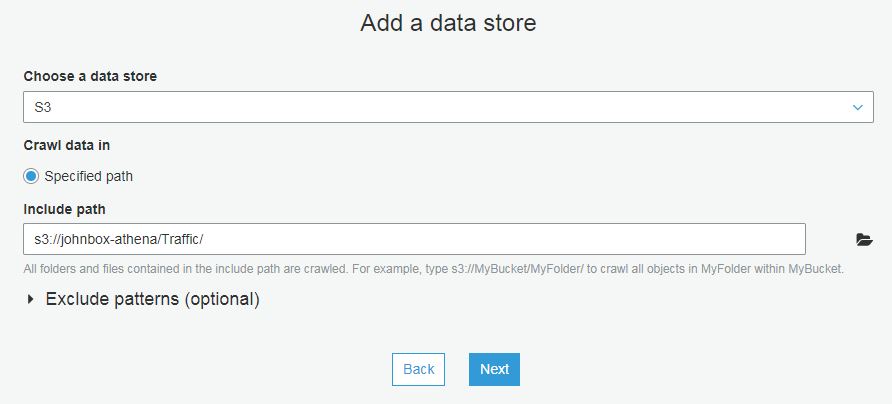Click the "Specified path" radio label text

coord(89,176)
